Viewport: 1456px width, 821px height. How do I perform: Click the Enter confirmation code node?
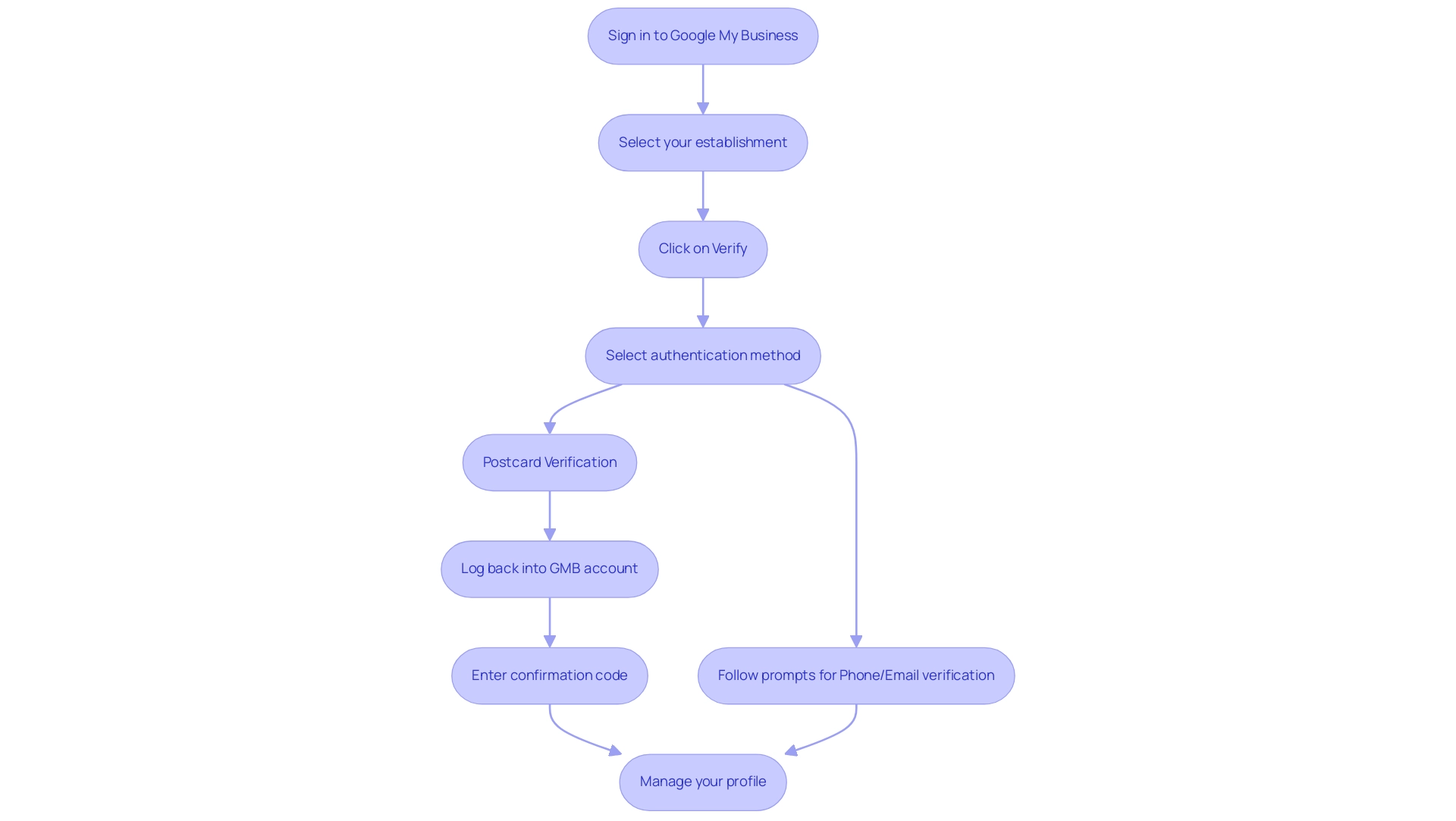pyautogui.click(x=549, y=675)
